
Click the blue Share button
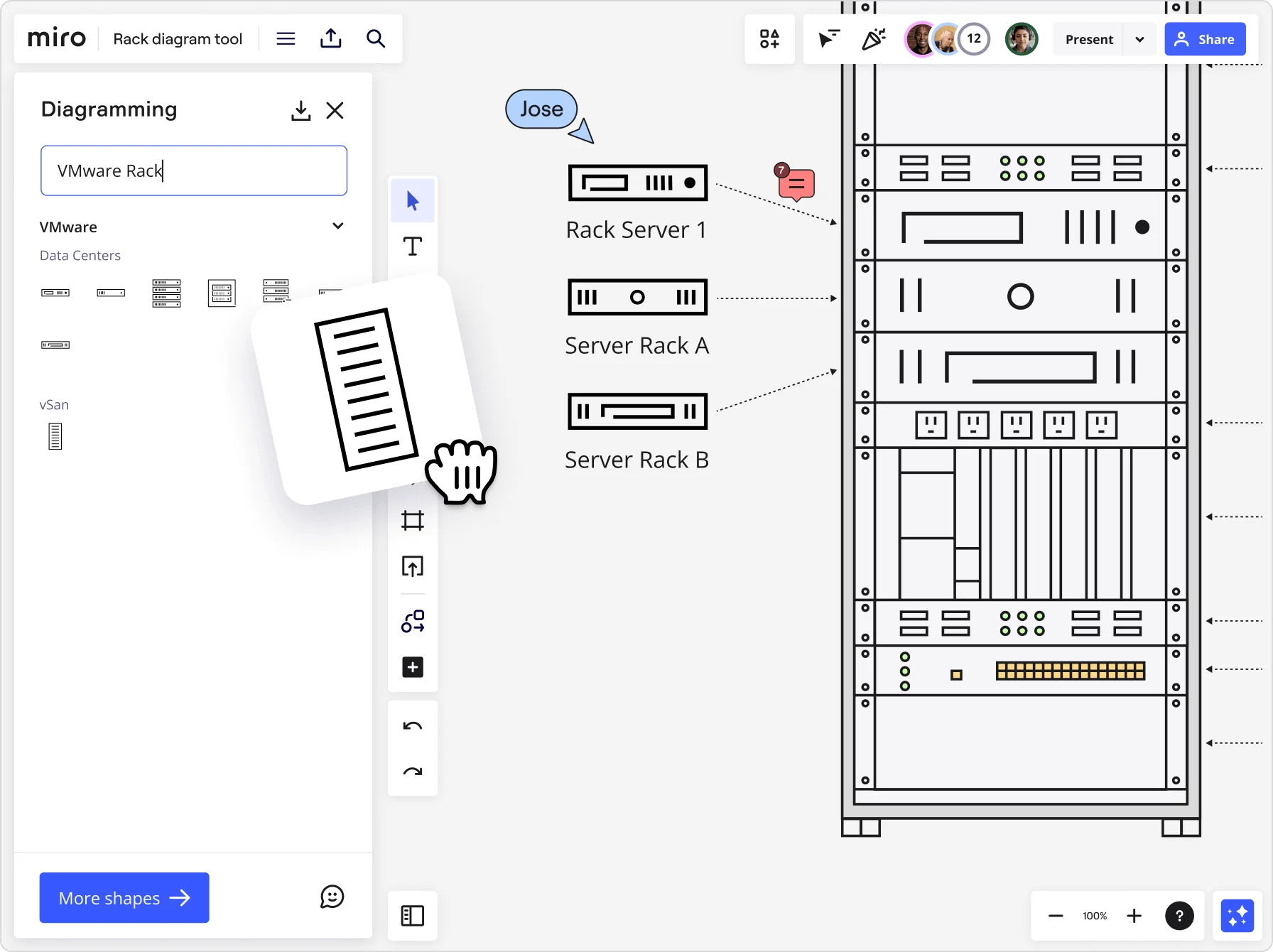[x=1205, y=40]
